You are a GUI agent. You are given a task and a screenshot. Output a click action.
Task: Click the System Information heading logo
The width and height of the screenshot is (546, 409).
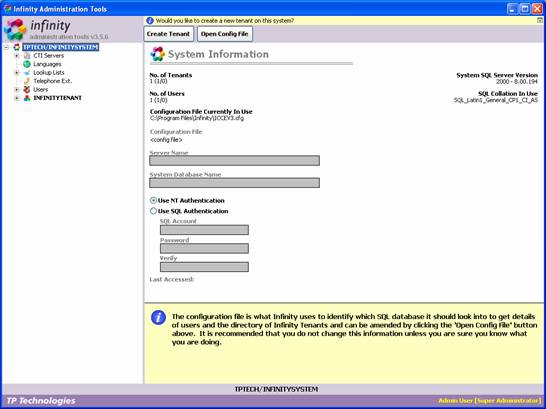coord(157,54)
